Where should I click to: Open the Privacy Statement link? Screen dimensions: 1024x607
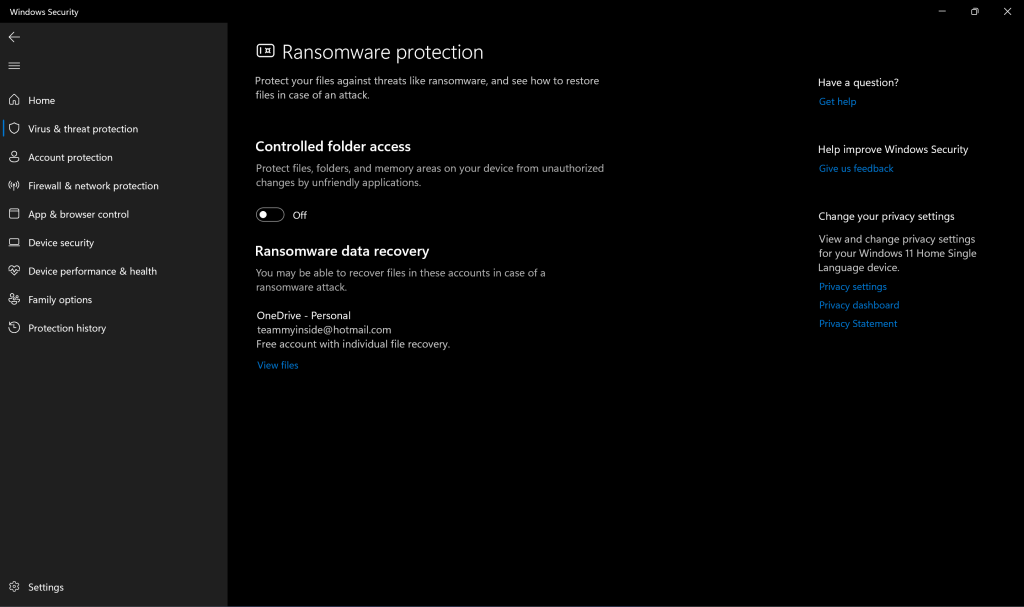(x=858, y=323)
